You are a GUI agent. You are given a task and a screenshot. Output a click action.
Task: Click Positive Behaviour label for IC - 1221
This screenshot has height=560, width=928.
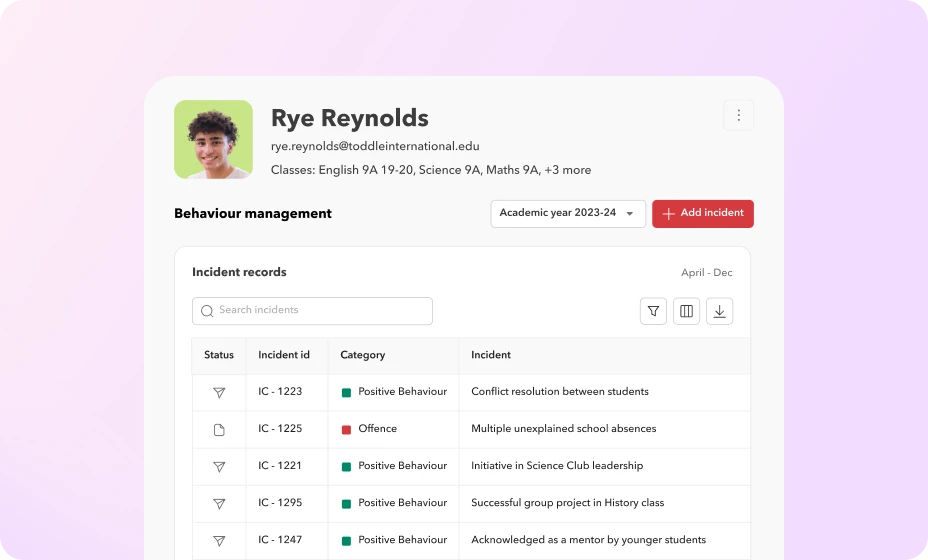coord(402,465)
